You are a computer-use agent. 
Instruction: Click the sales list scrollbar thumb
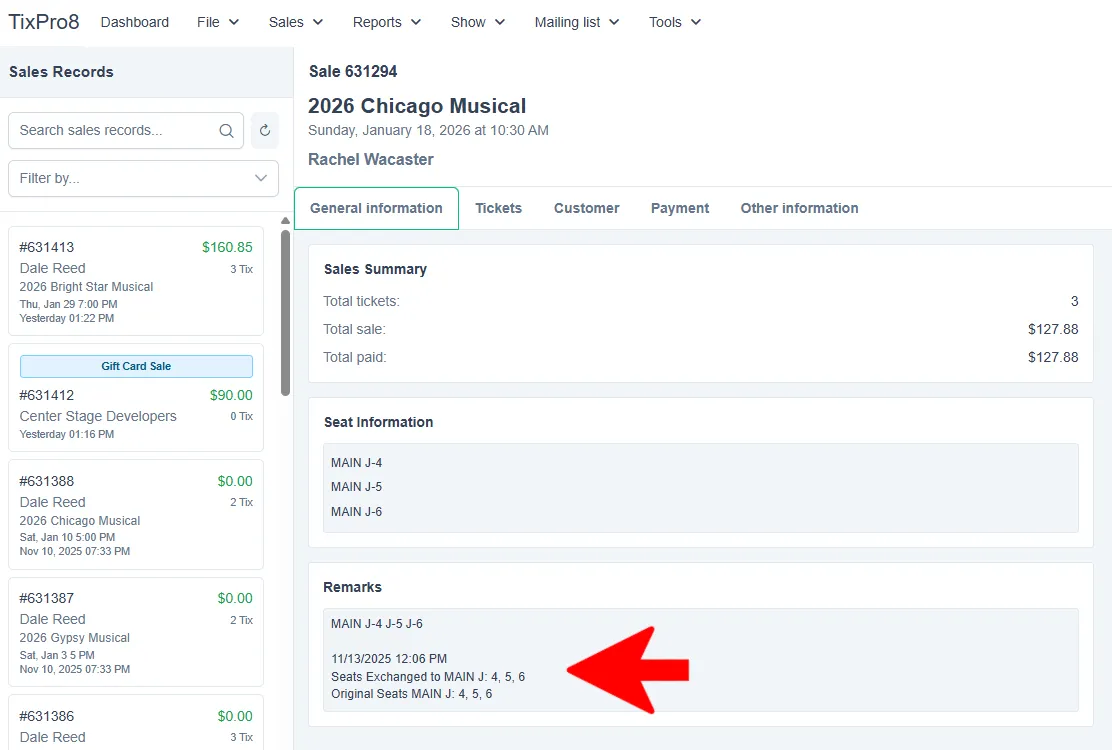(x=285, y=313)
